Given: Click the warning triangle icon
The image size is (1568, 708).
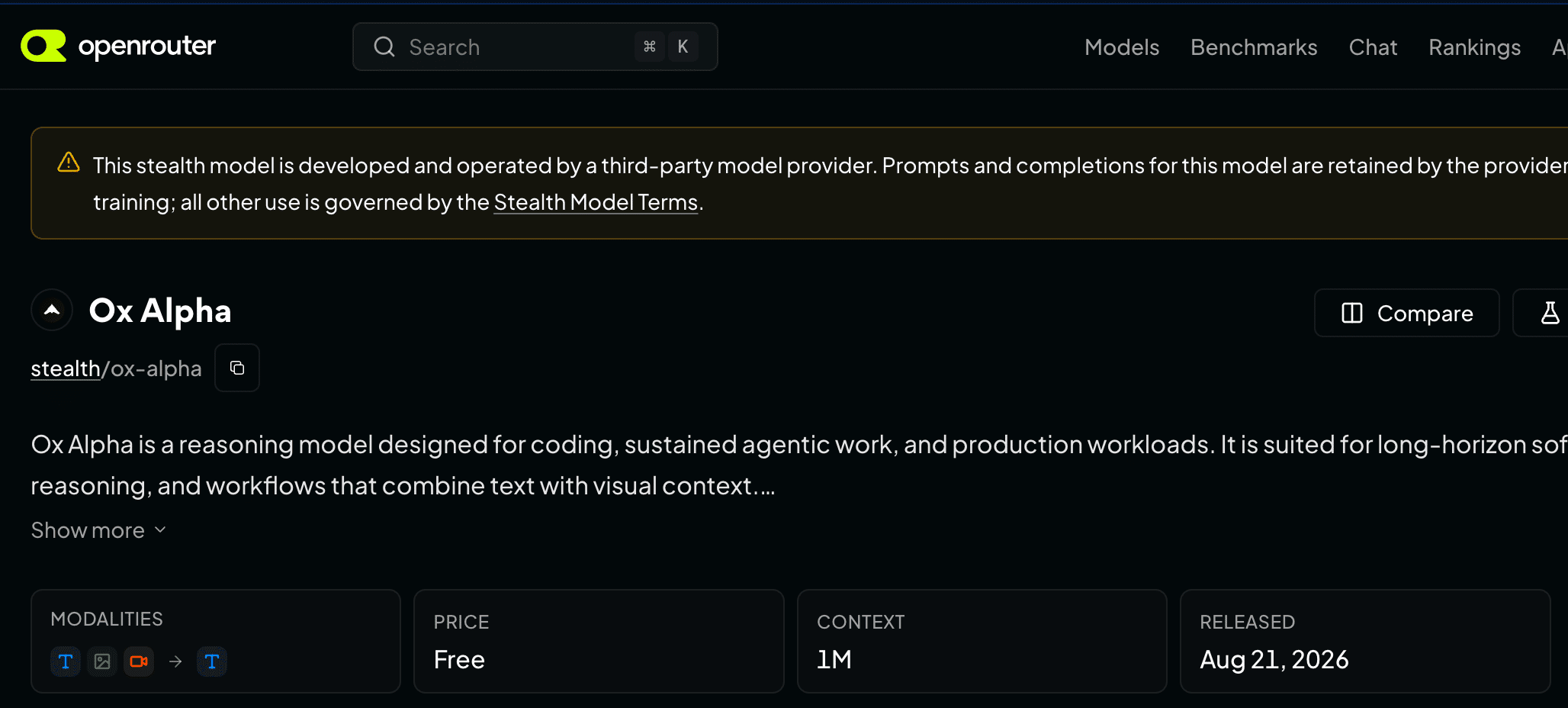Looking at the screenshot, I should 69,163.
